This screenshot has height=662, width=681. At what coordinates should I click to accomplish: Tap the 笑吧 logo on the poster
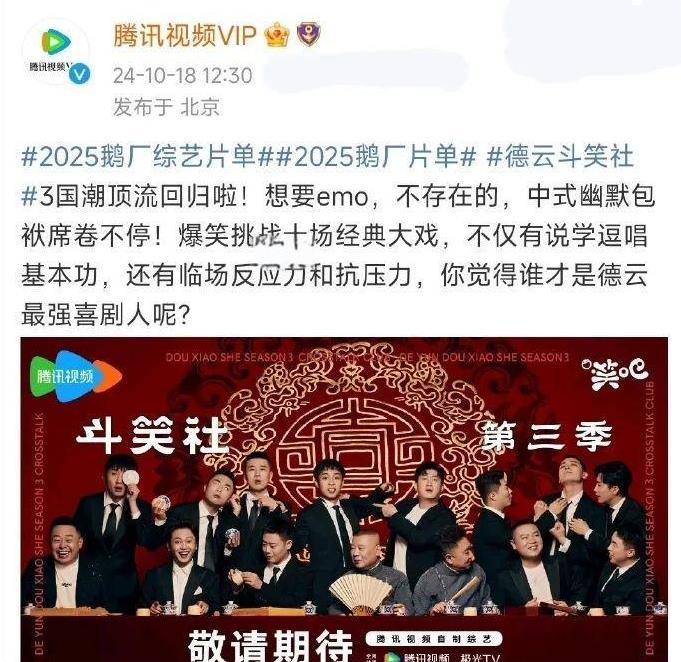(x=616, y=374)
